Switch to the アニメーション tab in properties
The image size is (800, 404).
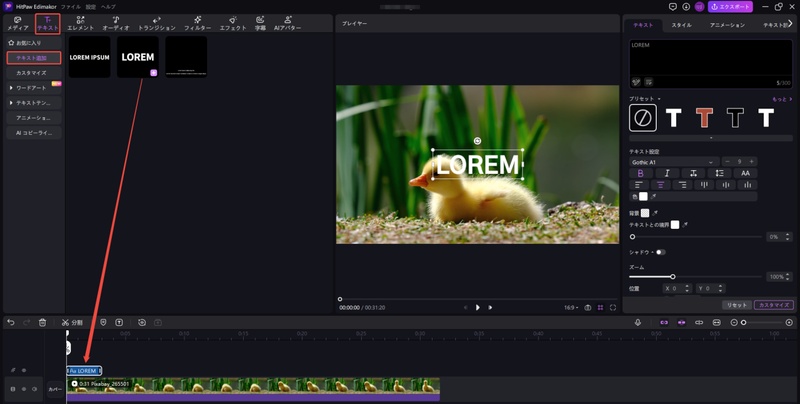tap(727, 25)
